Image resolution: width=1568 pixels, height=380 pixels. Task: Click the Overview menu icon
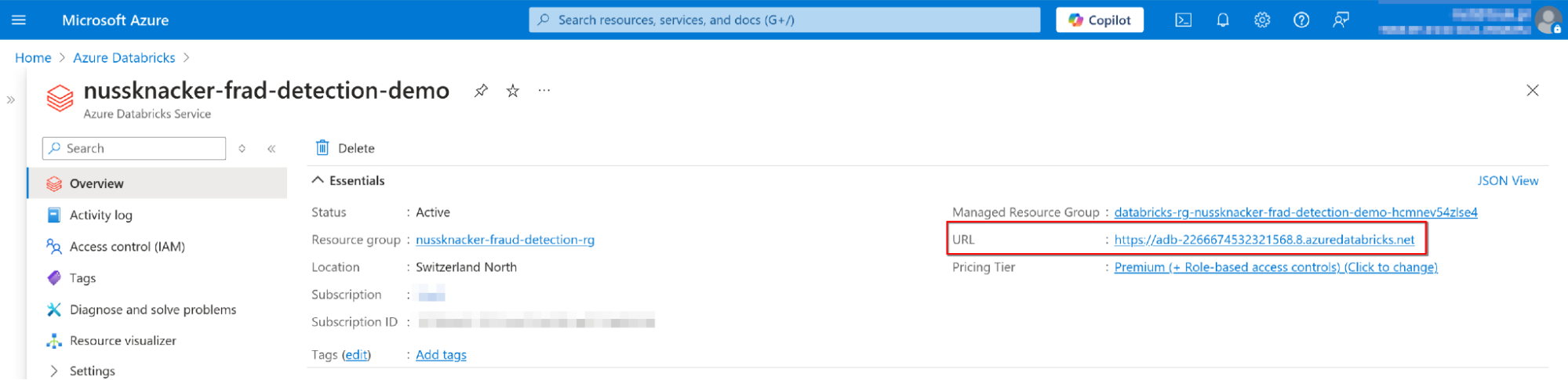pos(54,183)
